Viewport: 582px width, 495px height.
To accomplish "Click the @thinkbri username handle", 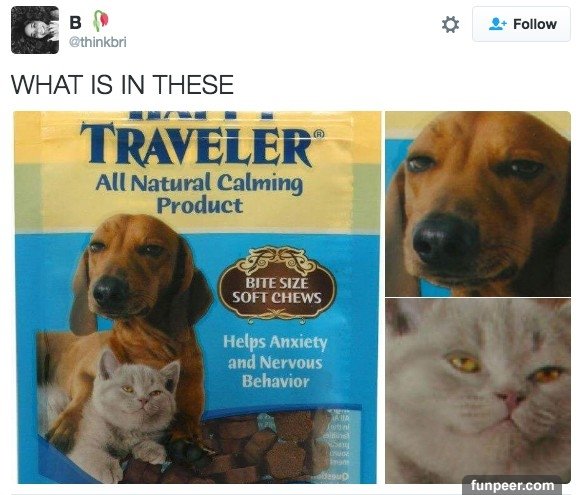I will point(98,42).
